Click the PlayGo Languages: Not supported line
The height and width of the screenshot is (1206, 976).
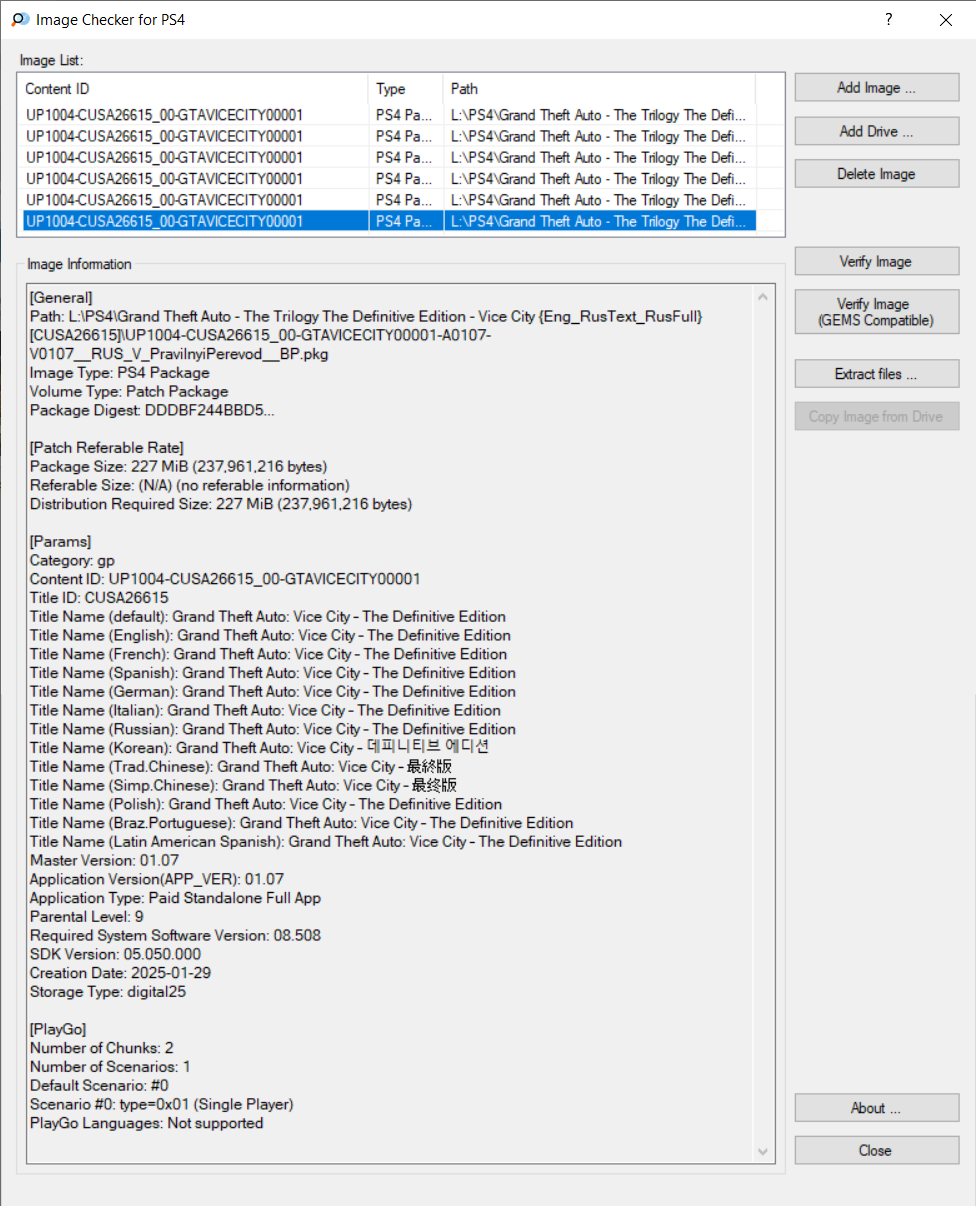point(146,1123)
